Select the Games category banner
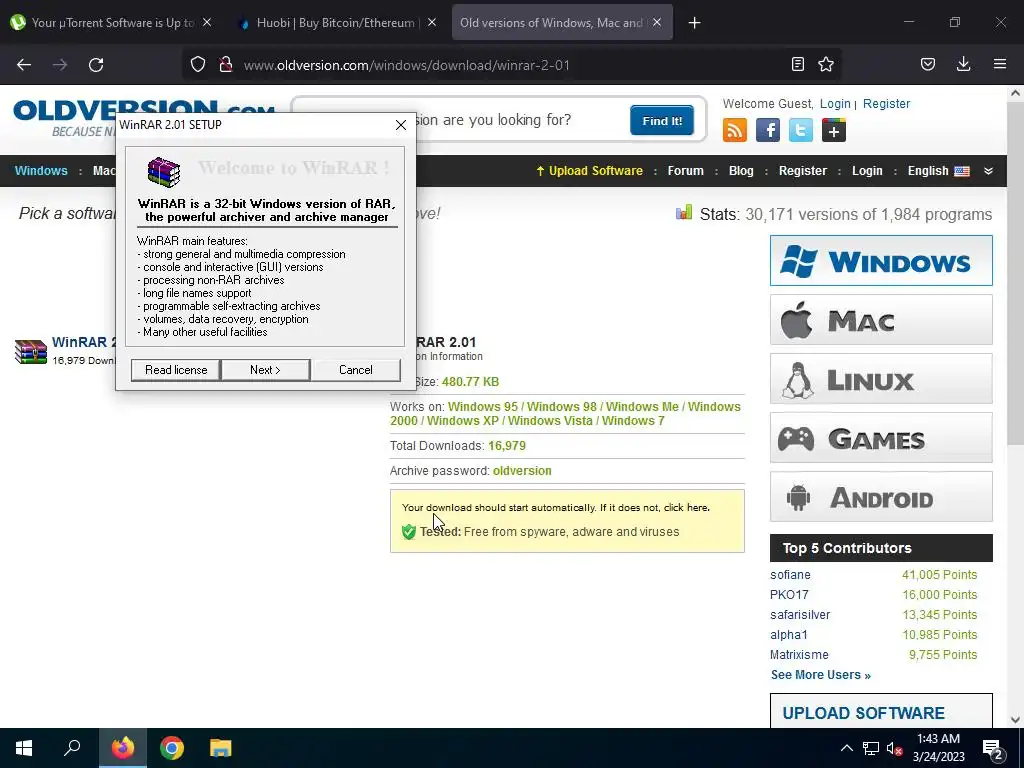The height and width of the screenshot is (768, 1024). (x=881, y=438)
